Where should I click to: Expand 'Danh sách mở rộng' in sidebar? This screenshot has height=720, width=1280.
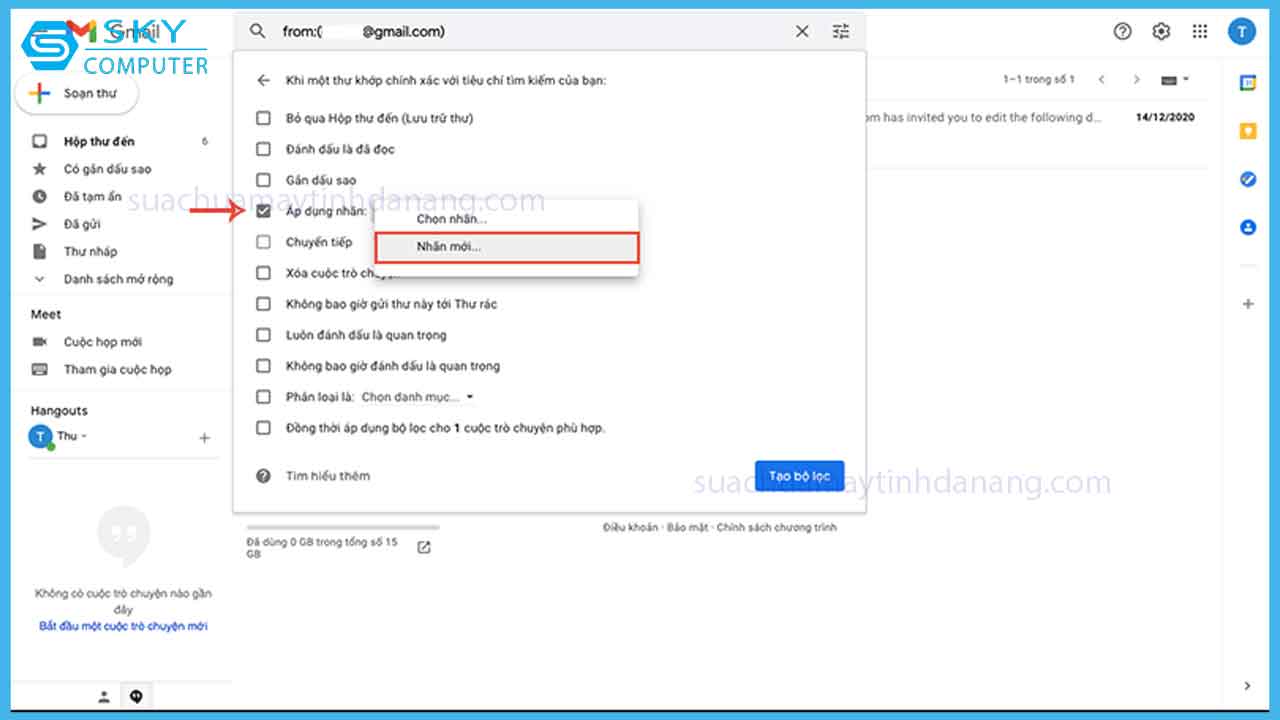coord(118,279)
